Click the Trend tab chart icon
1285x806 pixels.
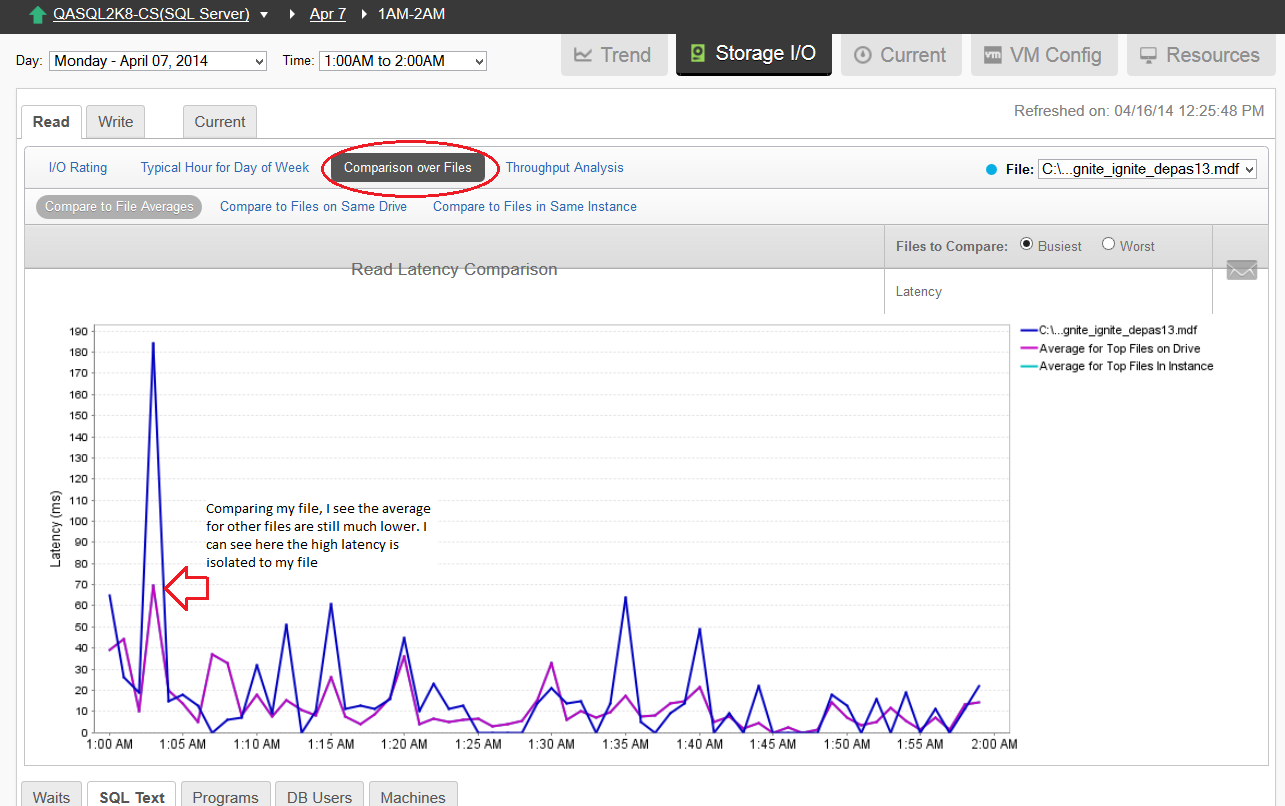[x=583, y=55]
